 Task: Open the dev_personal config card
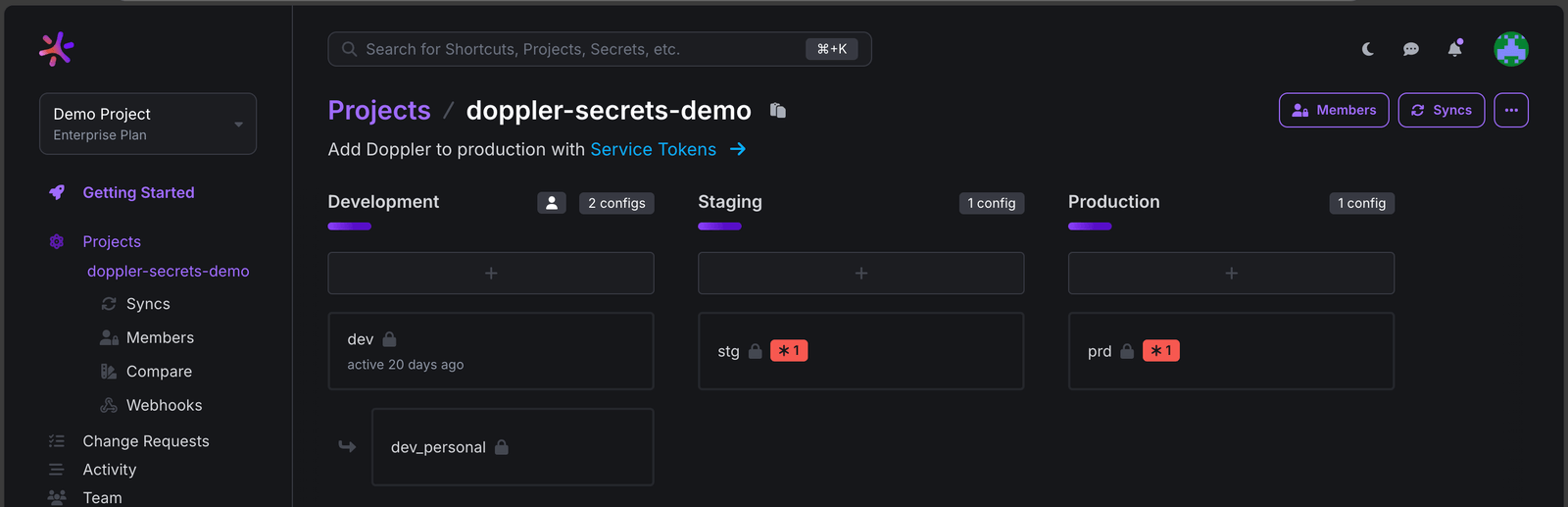(x=513, y=447)
